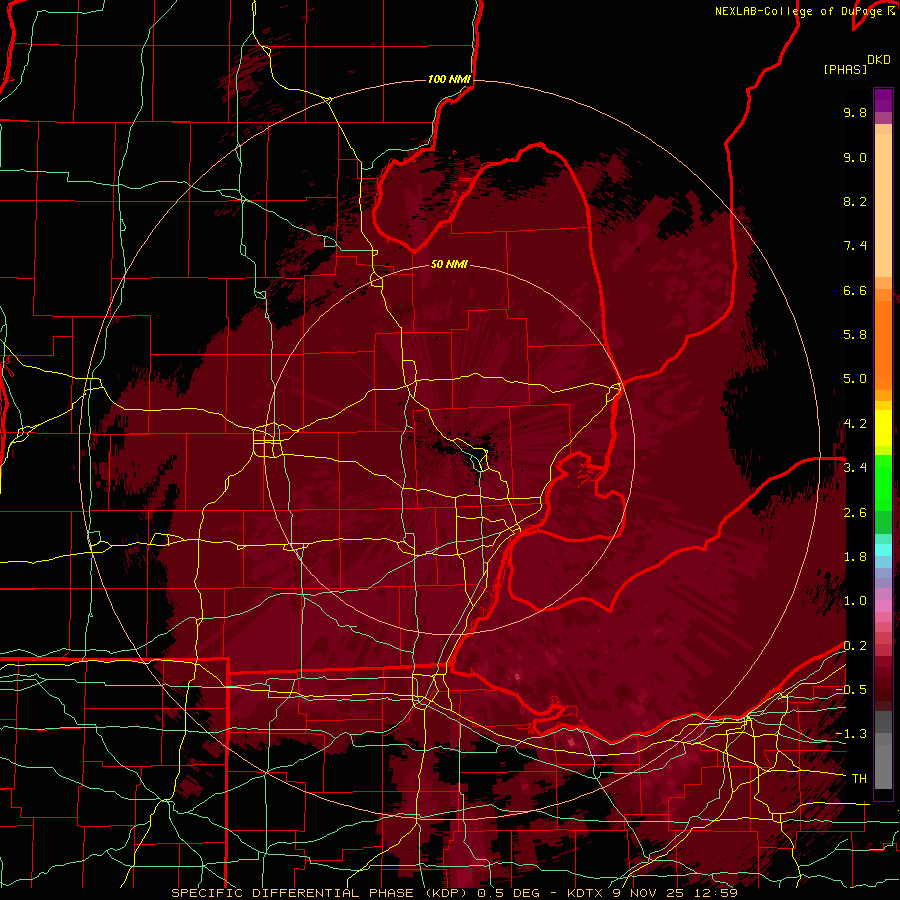Click the -0.5 value on the scale
900x900 pixels.
(x=851, y=690)
